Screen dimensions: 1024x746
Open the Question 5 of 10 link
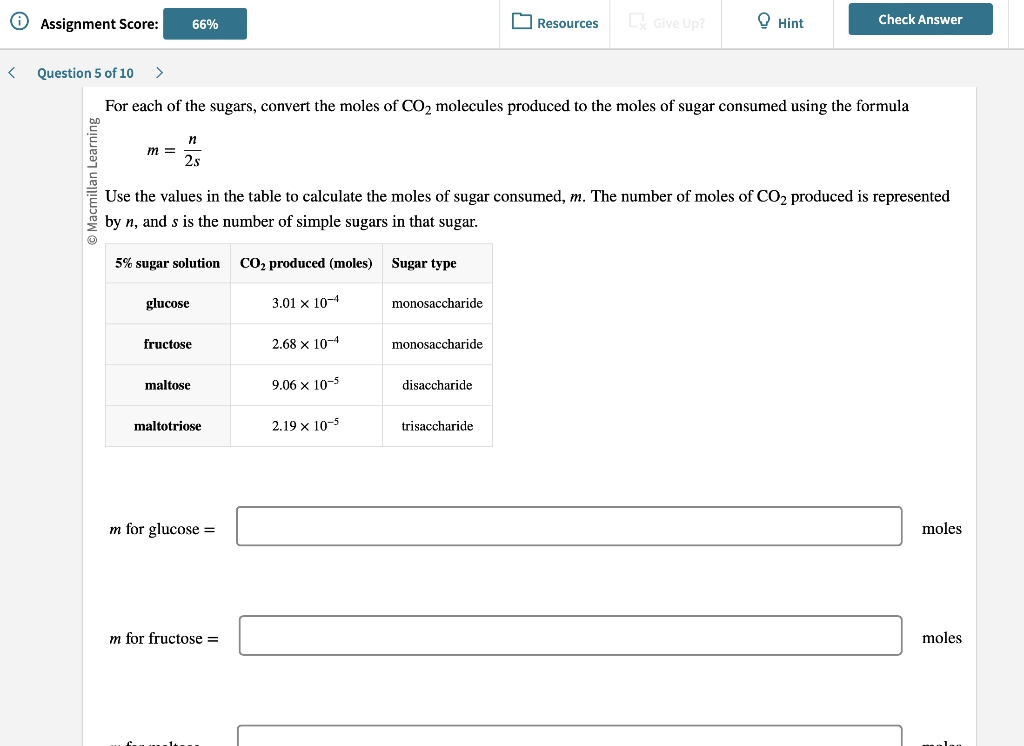(85, 73)
